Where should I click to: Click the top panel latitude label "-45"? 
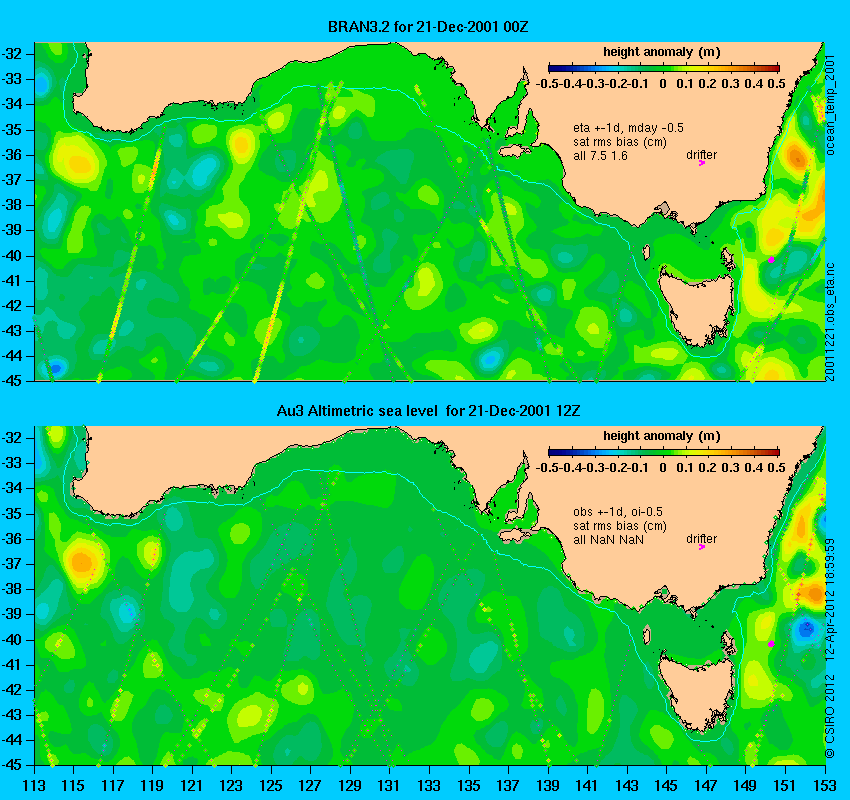11,381
